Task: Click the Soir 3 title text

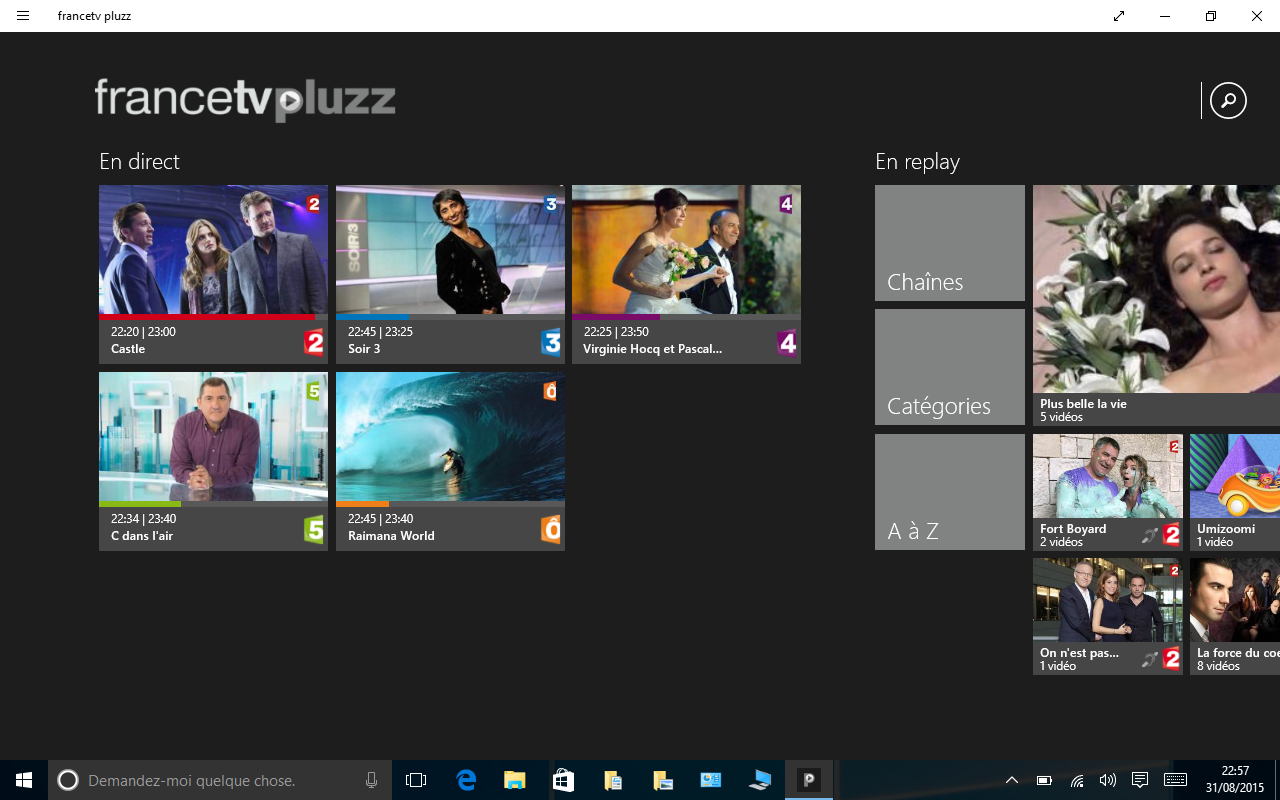Action: (364, 349)
